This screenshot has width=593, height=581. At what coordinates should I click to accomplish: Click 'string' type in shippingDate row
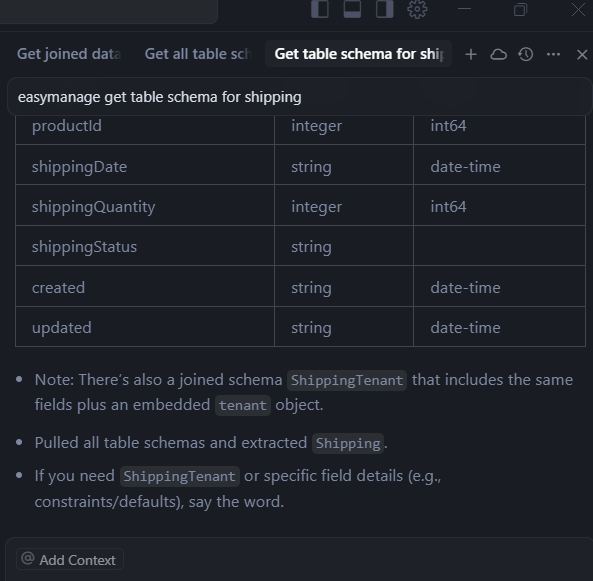pyautogui.click(x=311, y=167)
